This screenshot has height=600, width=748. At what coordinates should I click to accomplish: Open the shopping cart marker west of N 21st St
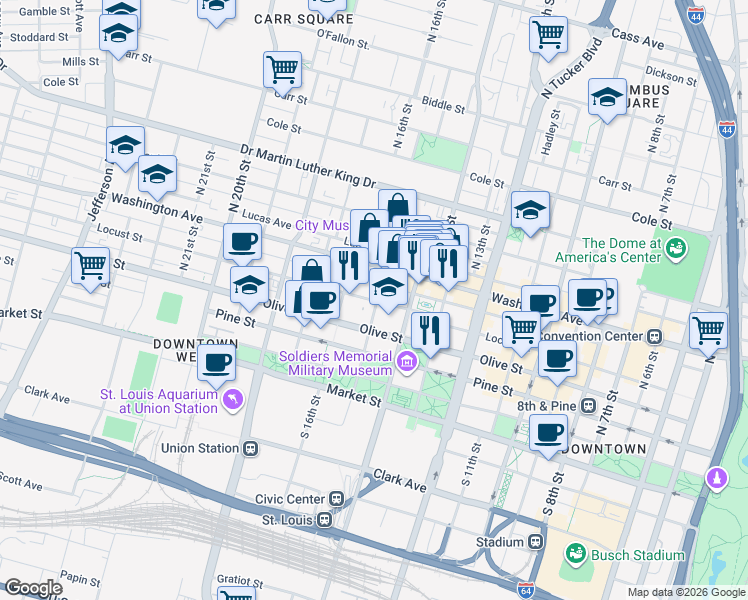tap(91, 268)
